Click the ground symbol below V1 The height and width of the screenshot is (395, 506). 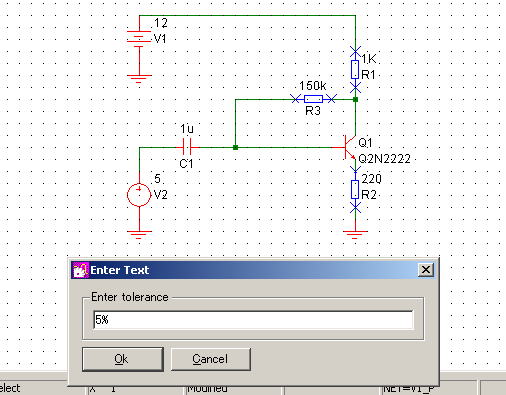139,78
